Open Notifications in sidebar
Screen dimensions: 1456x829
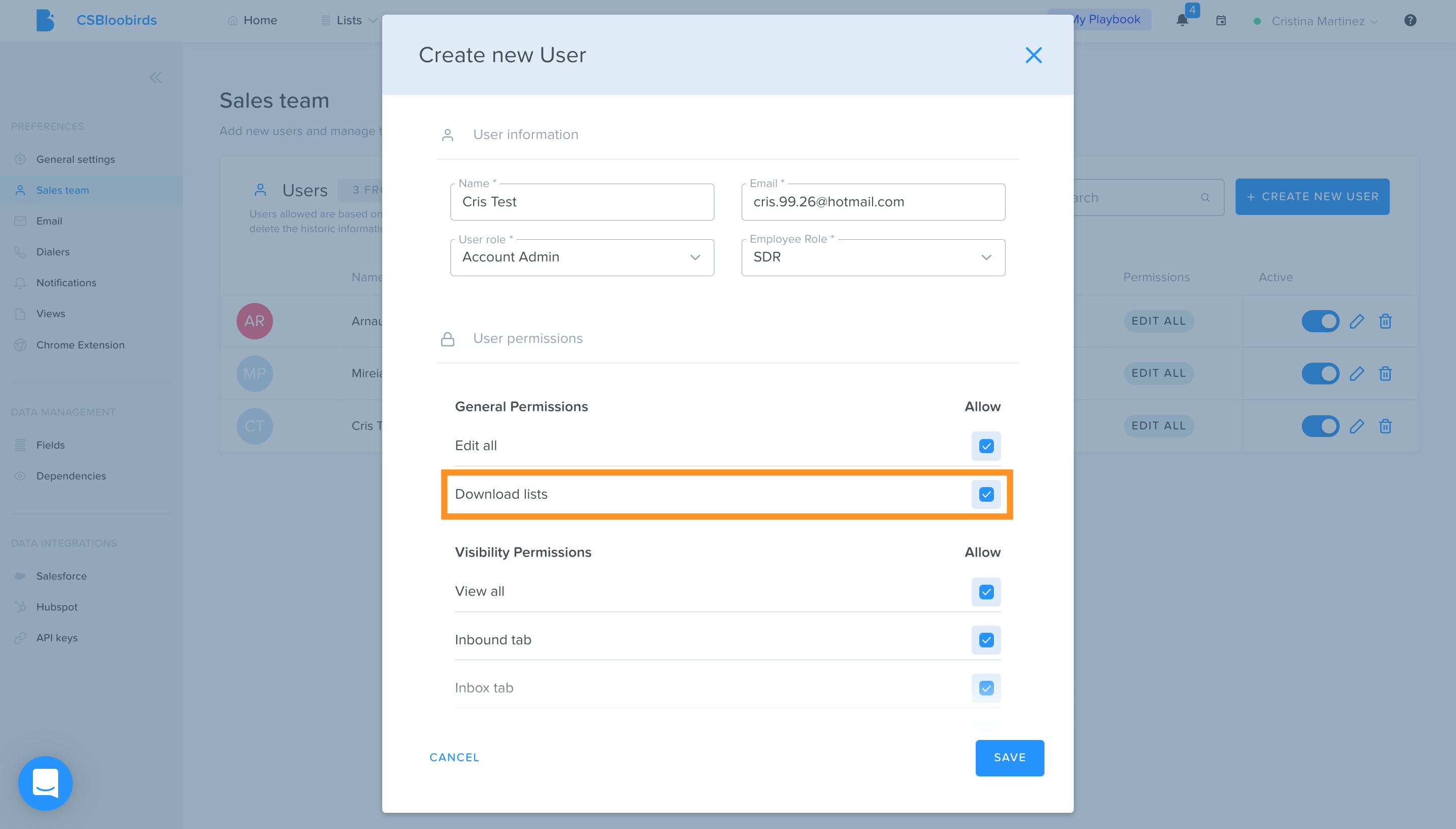pos(66,283)
